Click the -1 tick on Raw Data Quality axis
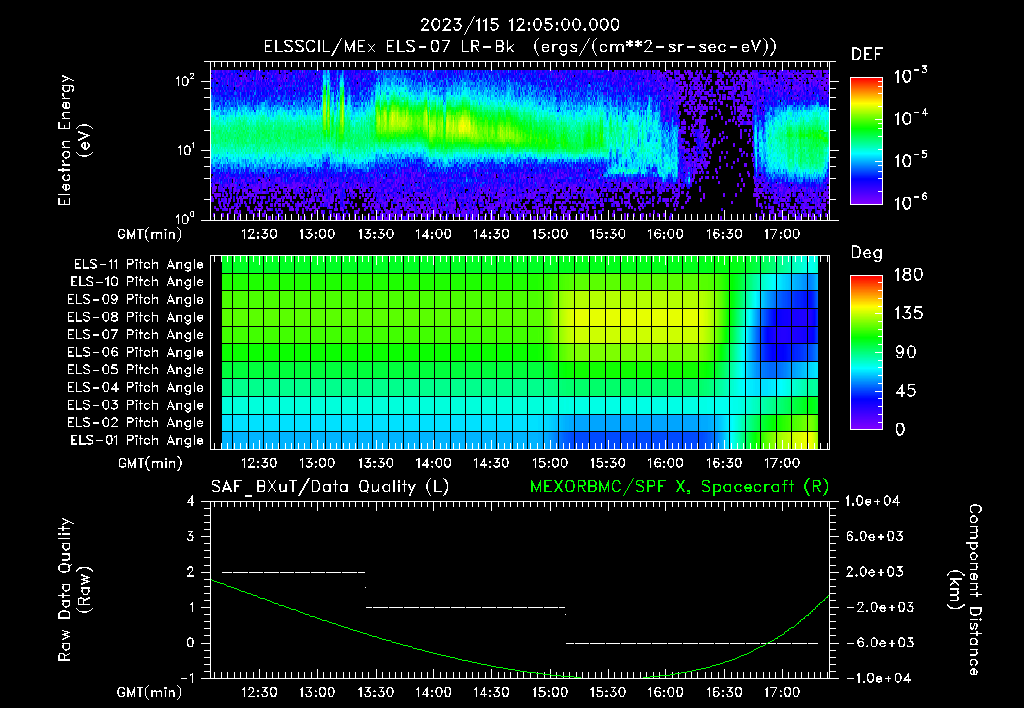Screen dimensions: 1024x708 (x=187, y=678)
